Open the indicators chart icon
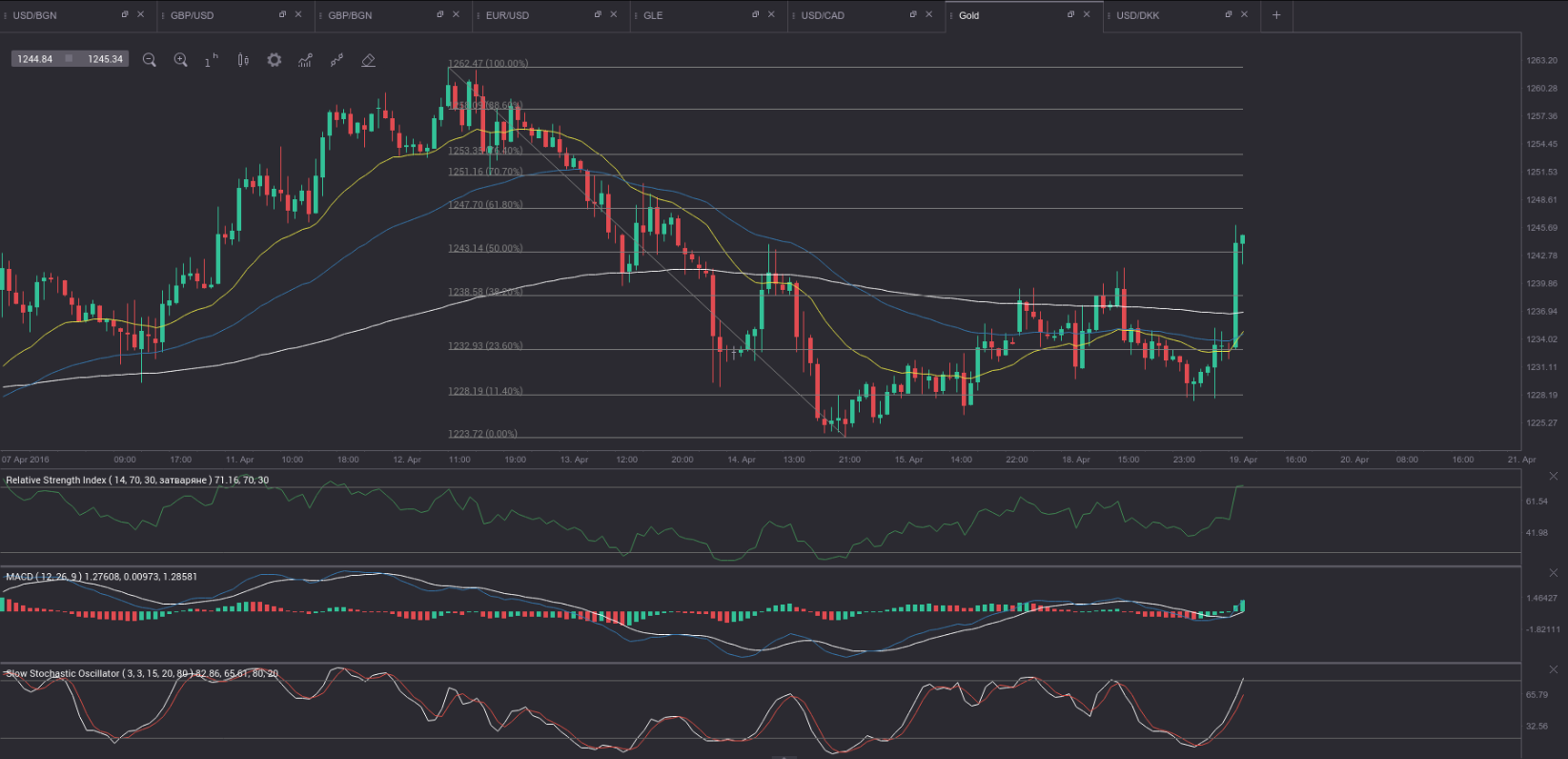Image resolution: width=1568 pixels, height=759 pixels. (305, 60)
